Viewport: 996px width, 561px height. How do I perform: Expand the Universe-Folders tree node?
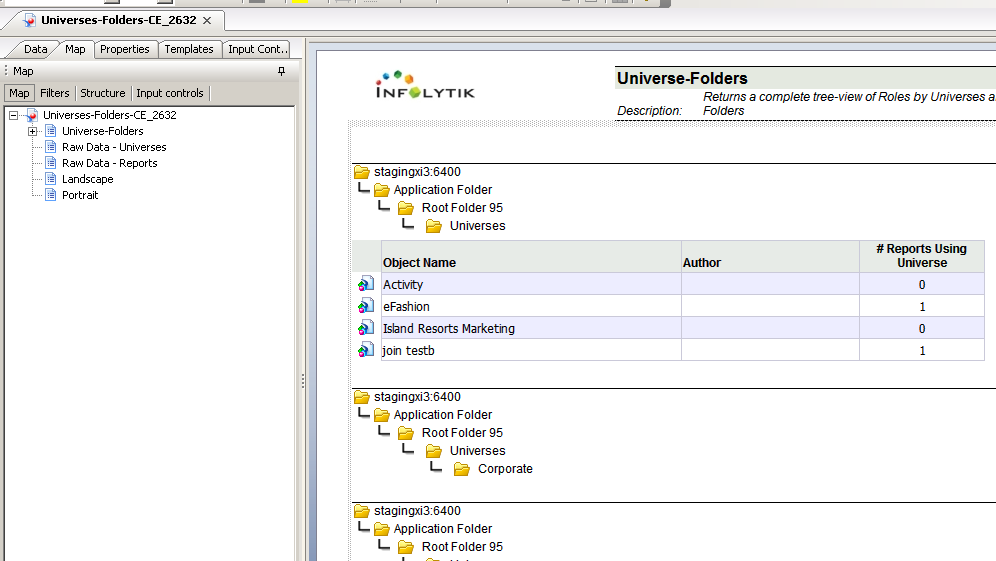(x=33, y=131)
